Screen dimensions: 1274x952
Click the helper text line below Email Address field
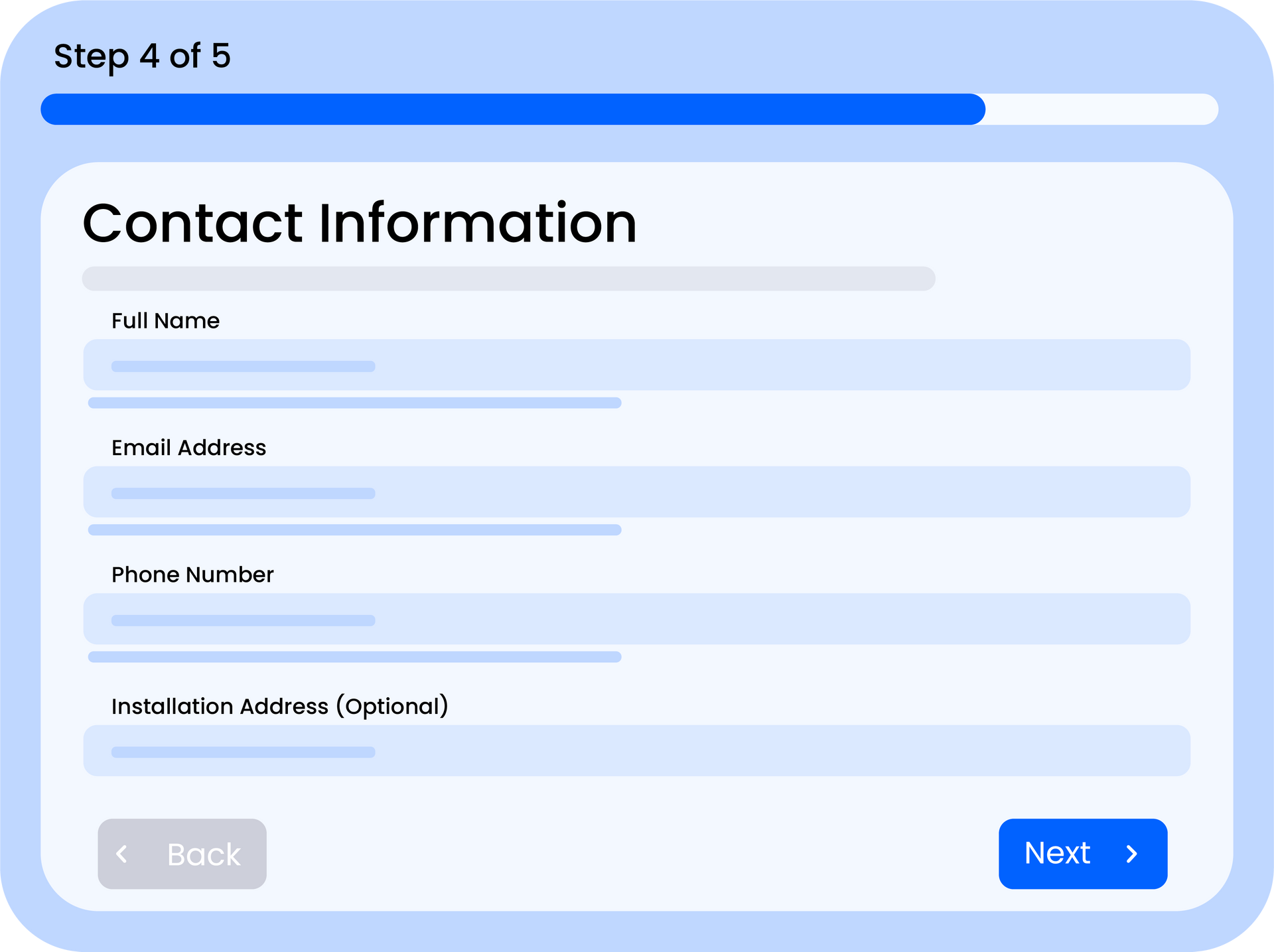pyautogui.click(x=354, y=530)
